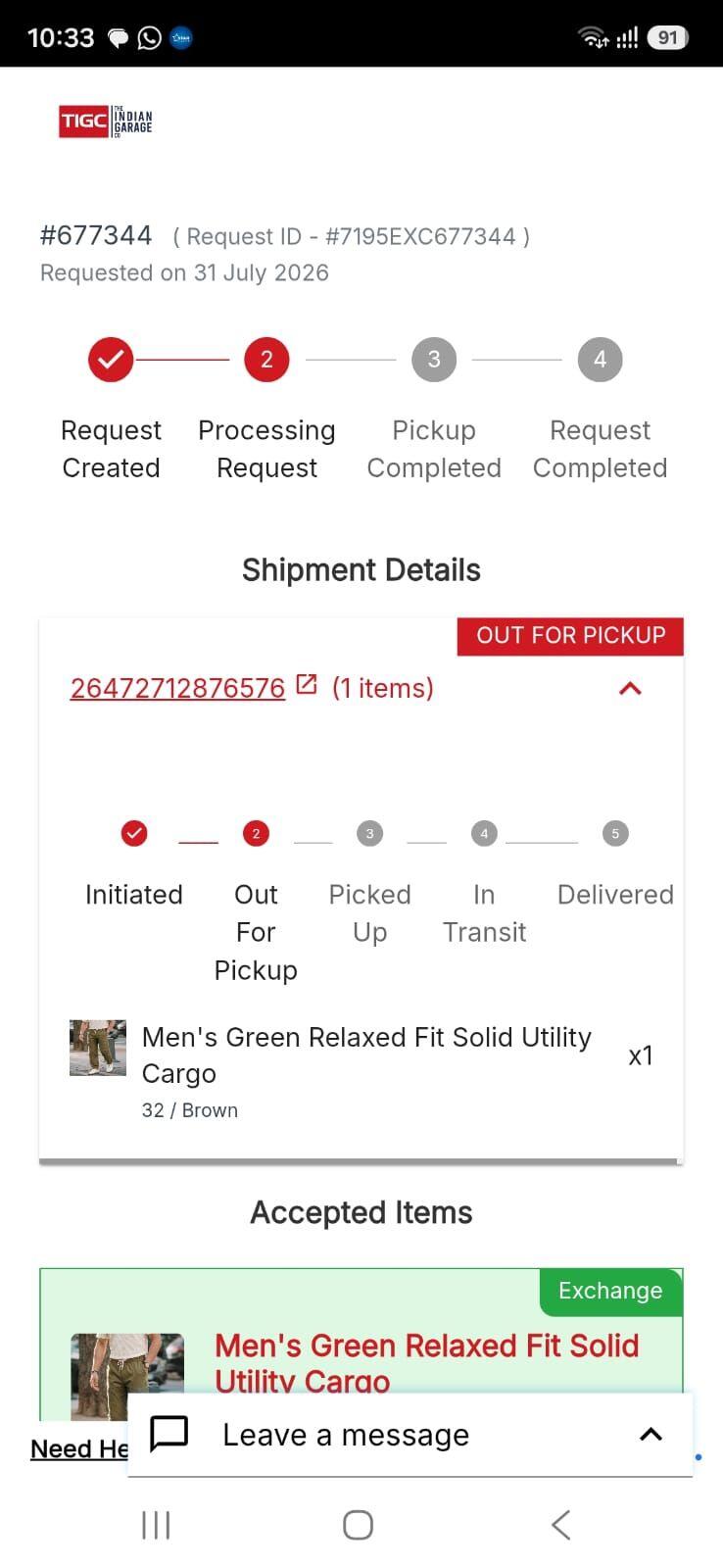This screenshot has width=723, height=1568.
Task: Tap Android home navigation button
Action: pyautogui.click(x=358, y=1525)
